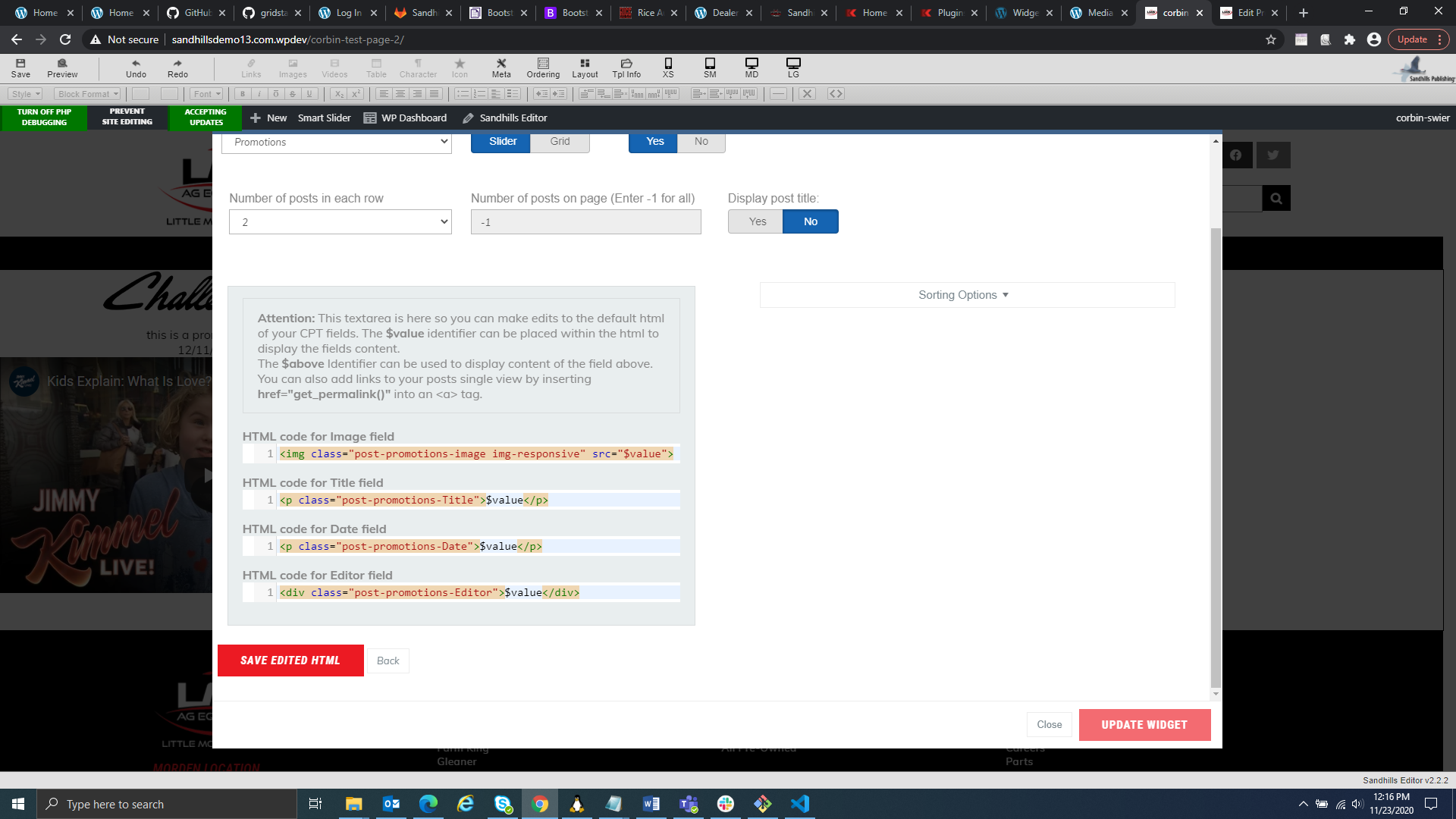Open Sandhills Editor menu
1456x819 pixels.
pyautogui.click(x=505, y=118)
